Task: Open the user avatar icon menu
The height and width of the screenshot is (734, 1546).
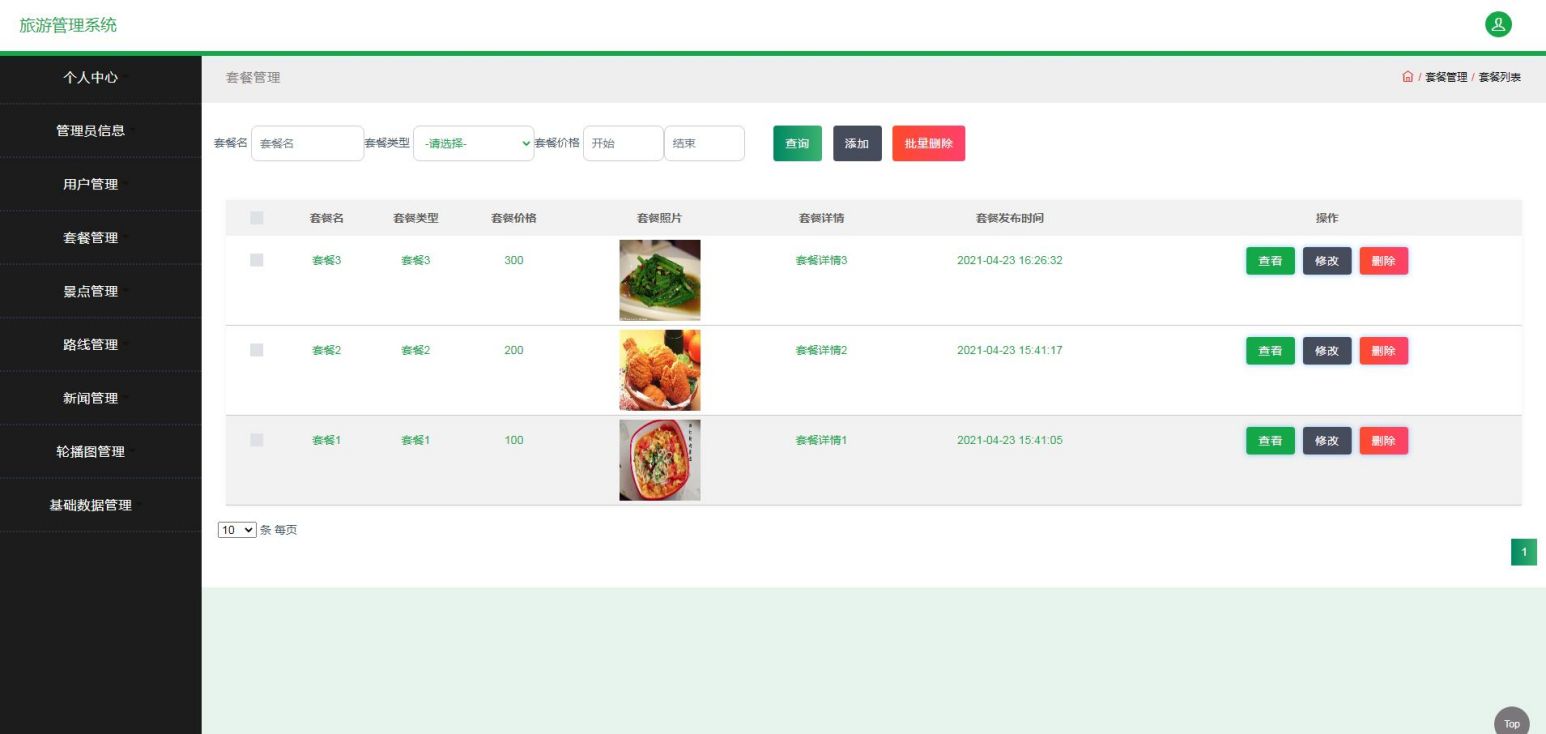Action: point(1498,25)
